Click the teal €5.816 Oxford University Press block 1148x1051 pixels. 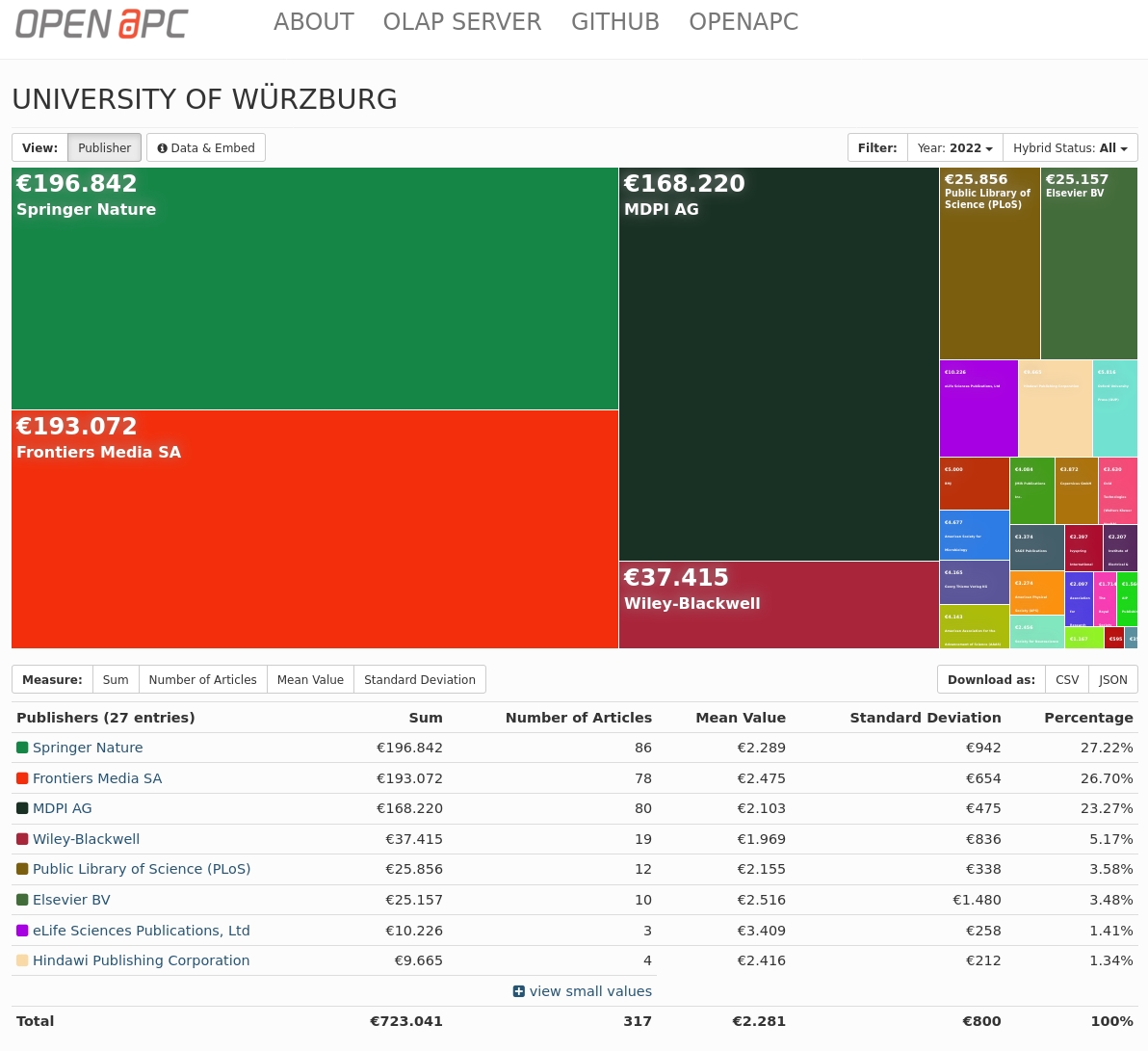(1115, 408)
